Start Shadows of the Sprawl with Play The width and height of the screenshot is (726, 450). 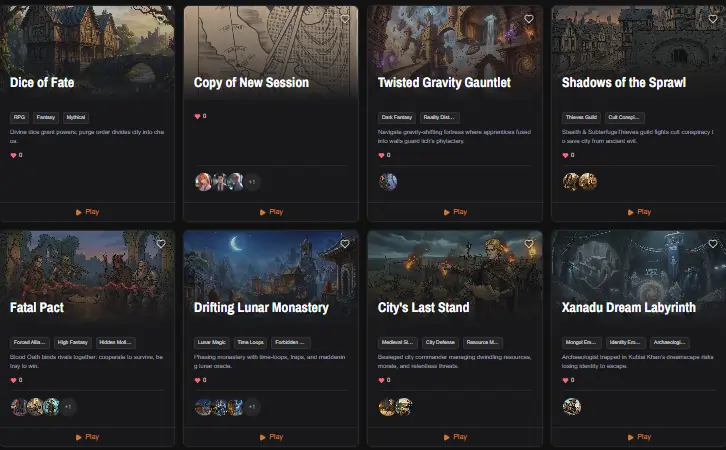point(639,212)
